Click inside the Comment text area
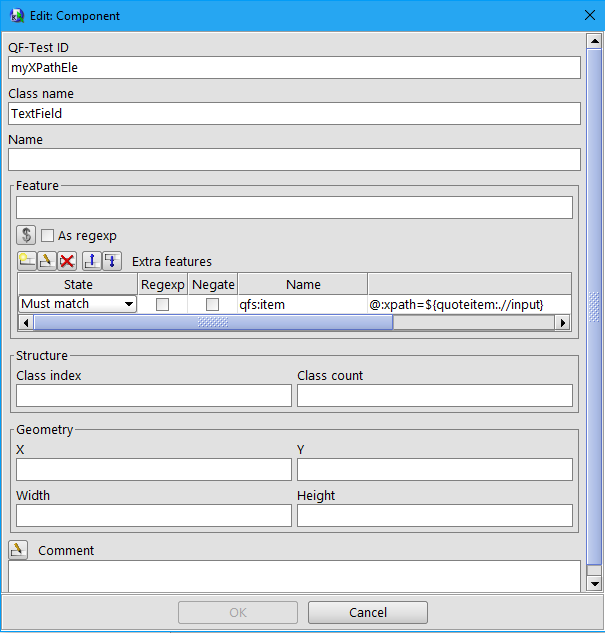605x633 pixels. 294,576
